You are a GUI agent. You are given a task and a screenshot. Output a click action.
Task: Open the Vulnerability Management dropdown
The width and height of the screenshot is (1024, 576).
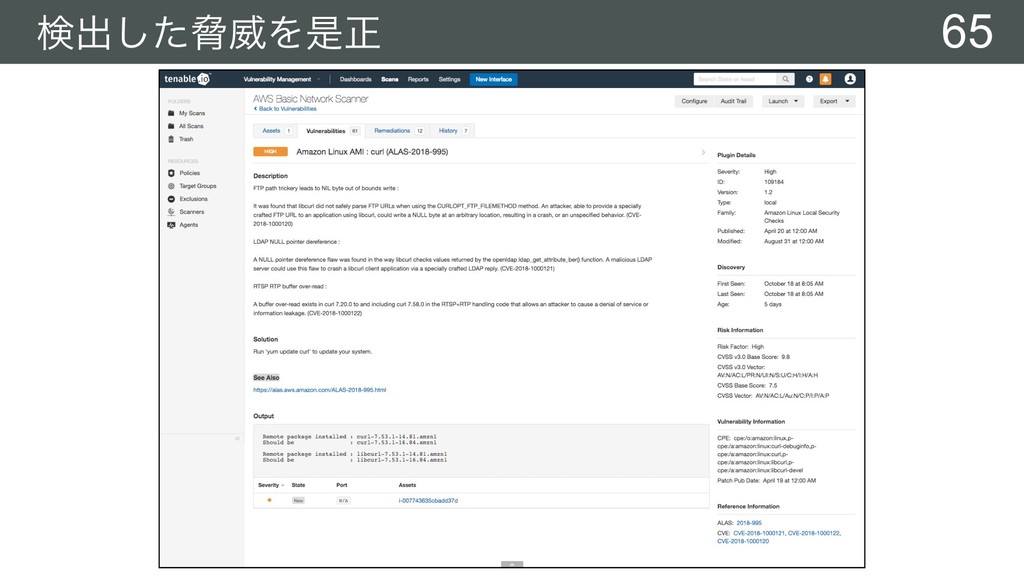[x=281, y=80]
